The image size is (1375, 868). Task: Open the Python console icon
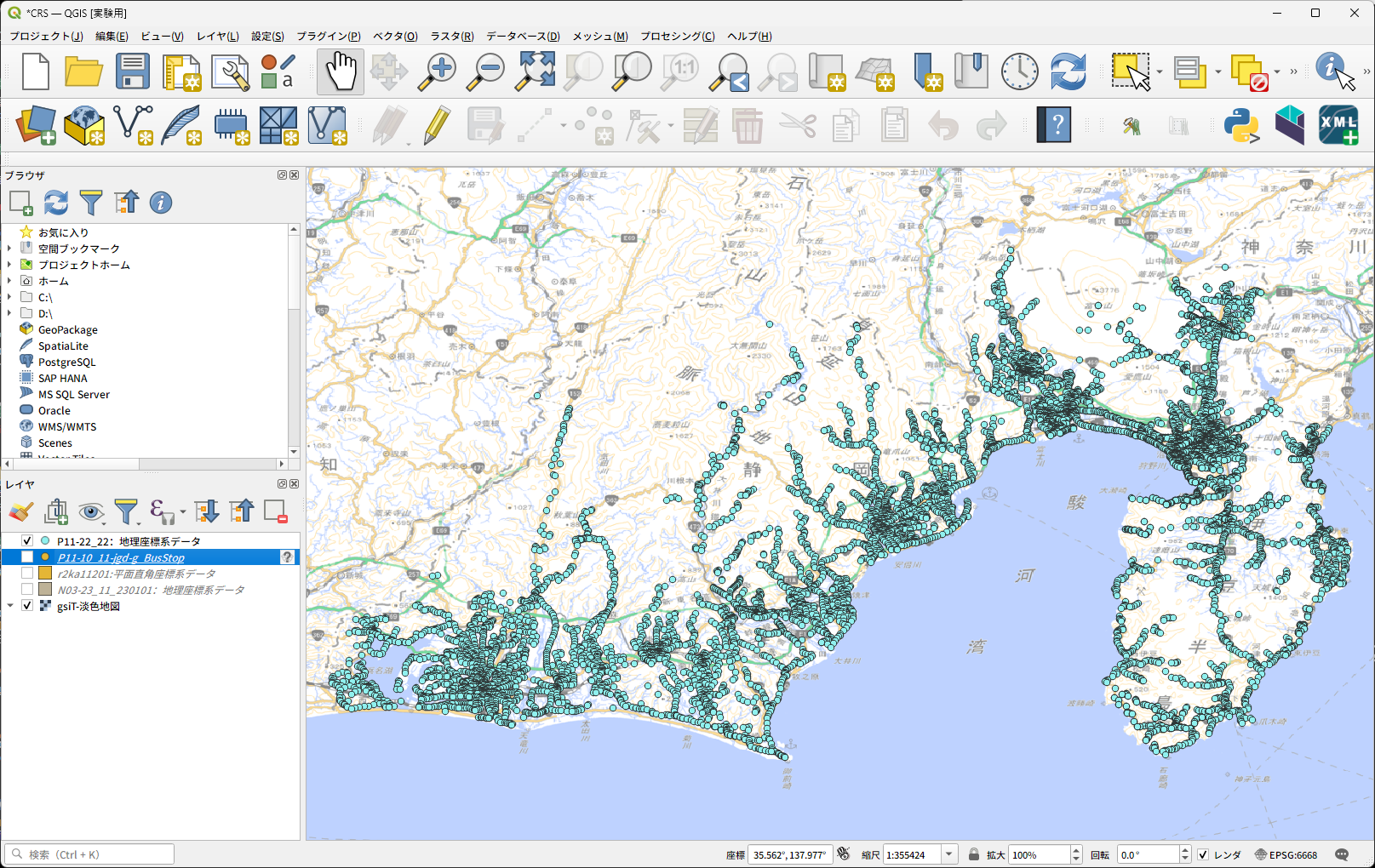pos(1240,126)
